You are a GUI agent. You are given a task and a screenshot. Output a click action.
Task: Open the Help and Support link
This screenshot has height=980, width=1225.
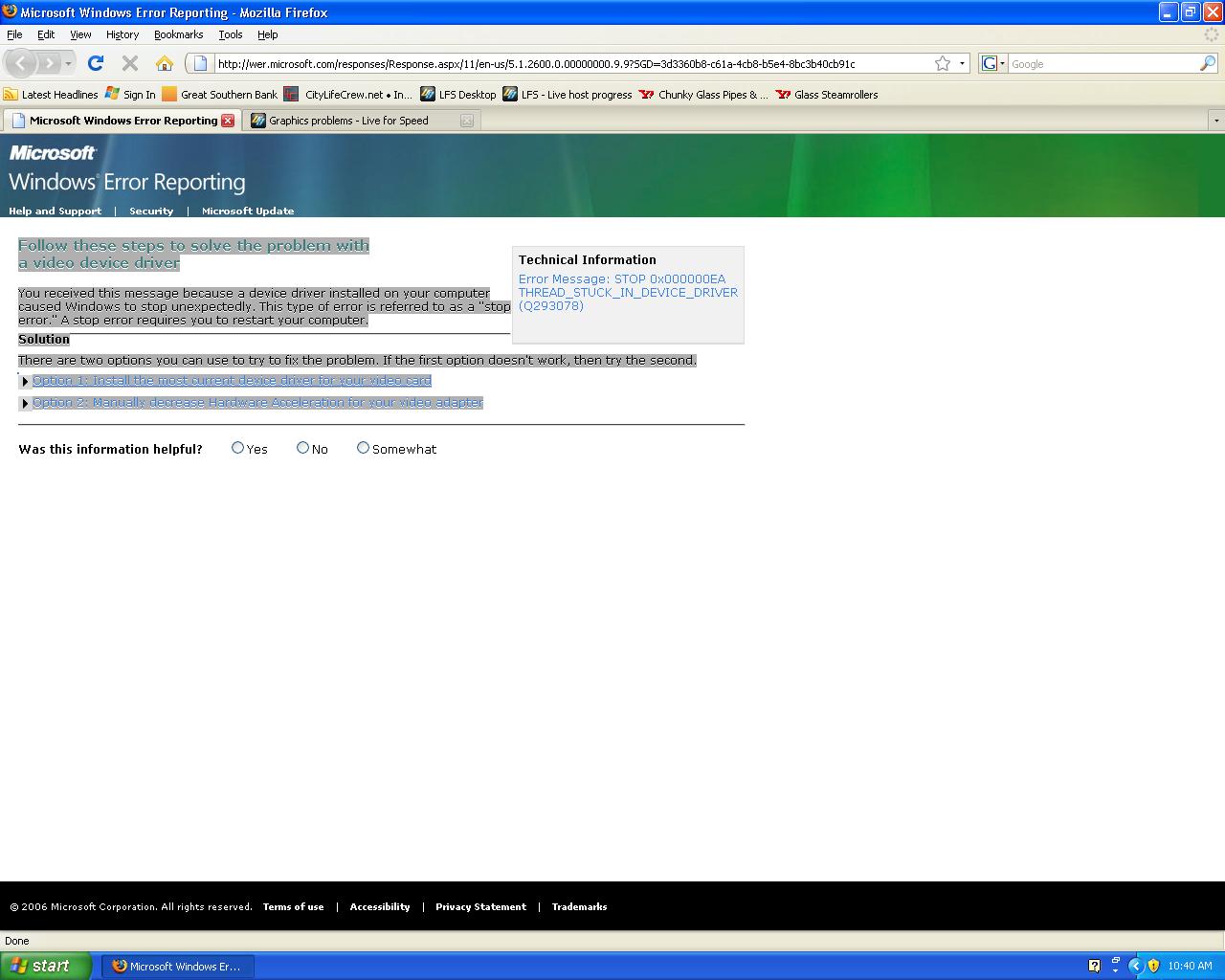55,212
